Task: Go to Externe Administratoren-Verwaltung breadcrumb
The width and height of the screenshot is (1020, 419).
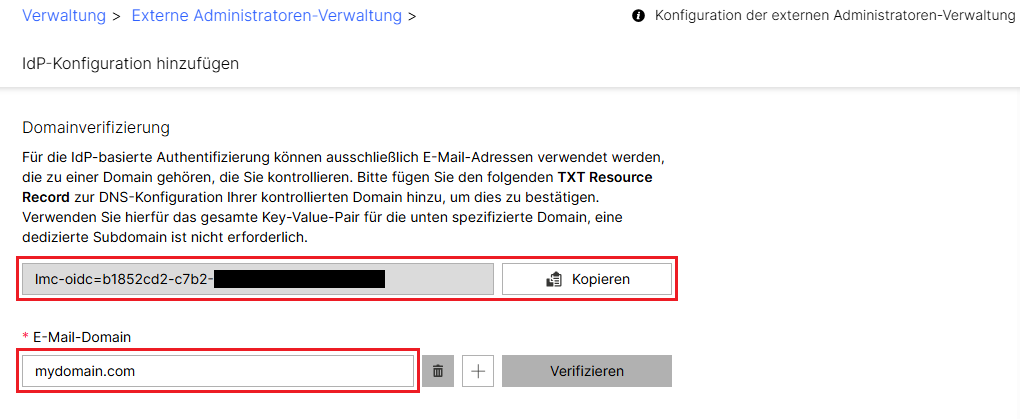Action: click(266, 16)
